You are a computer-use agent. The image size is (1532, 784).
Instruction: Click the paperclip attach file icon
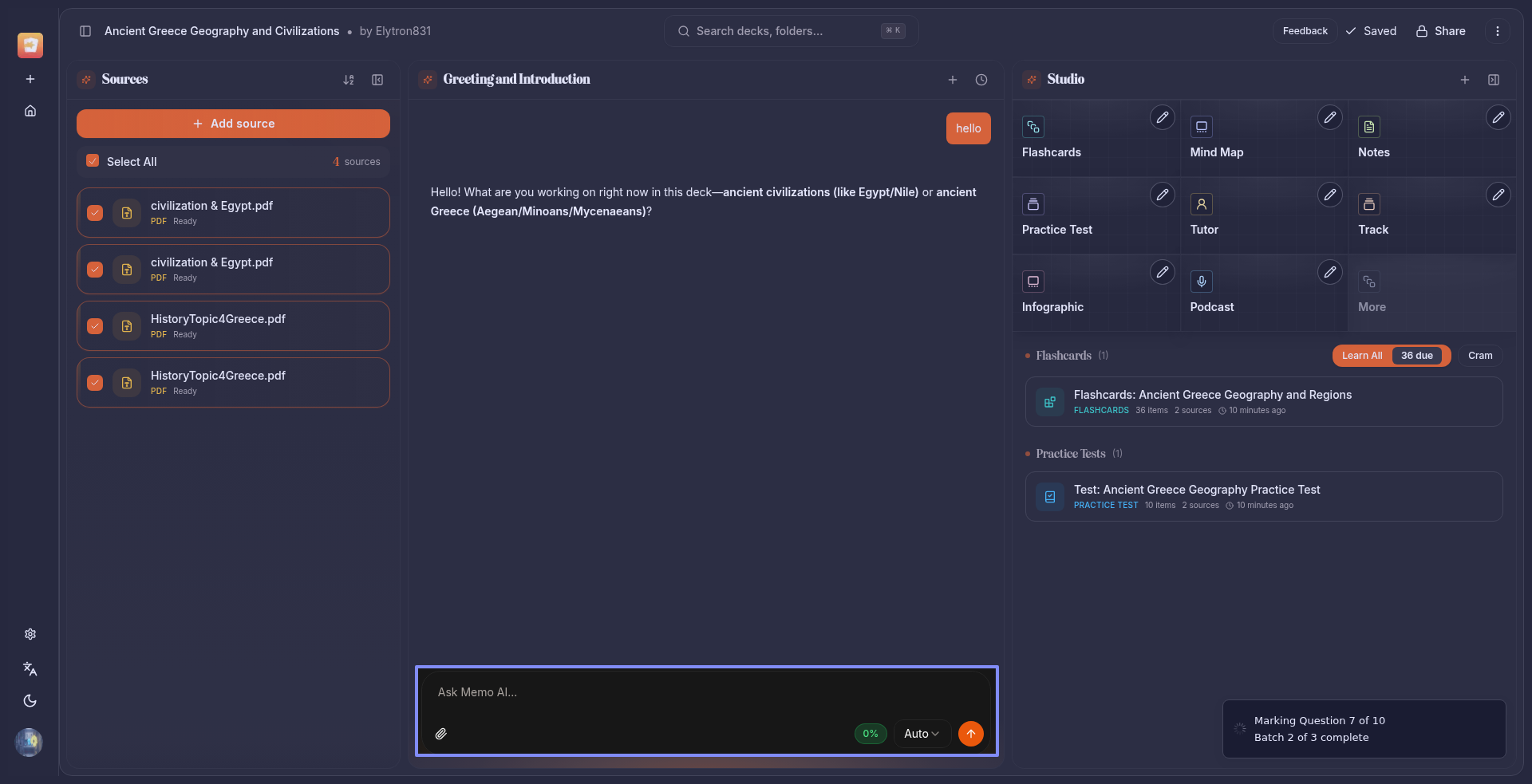click(x=440, y=734)
